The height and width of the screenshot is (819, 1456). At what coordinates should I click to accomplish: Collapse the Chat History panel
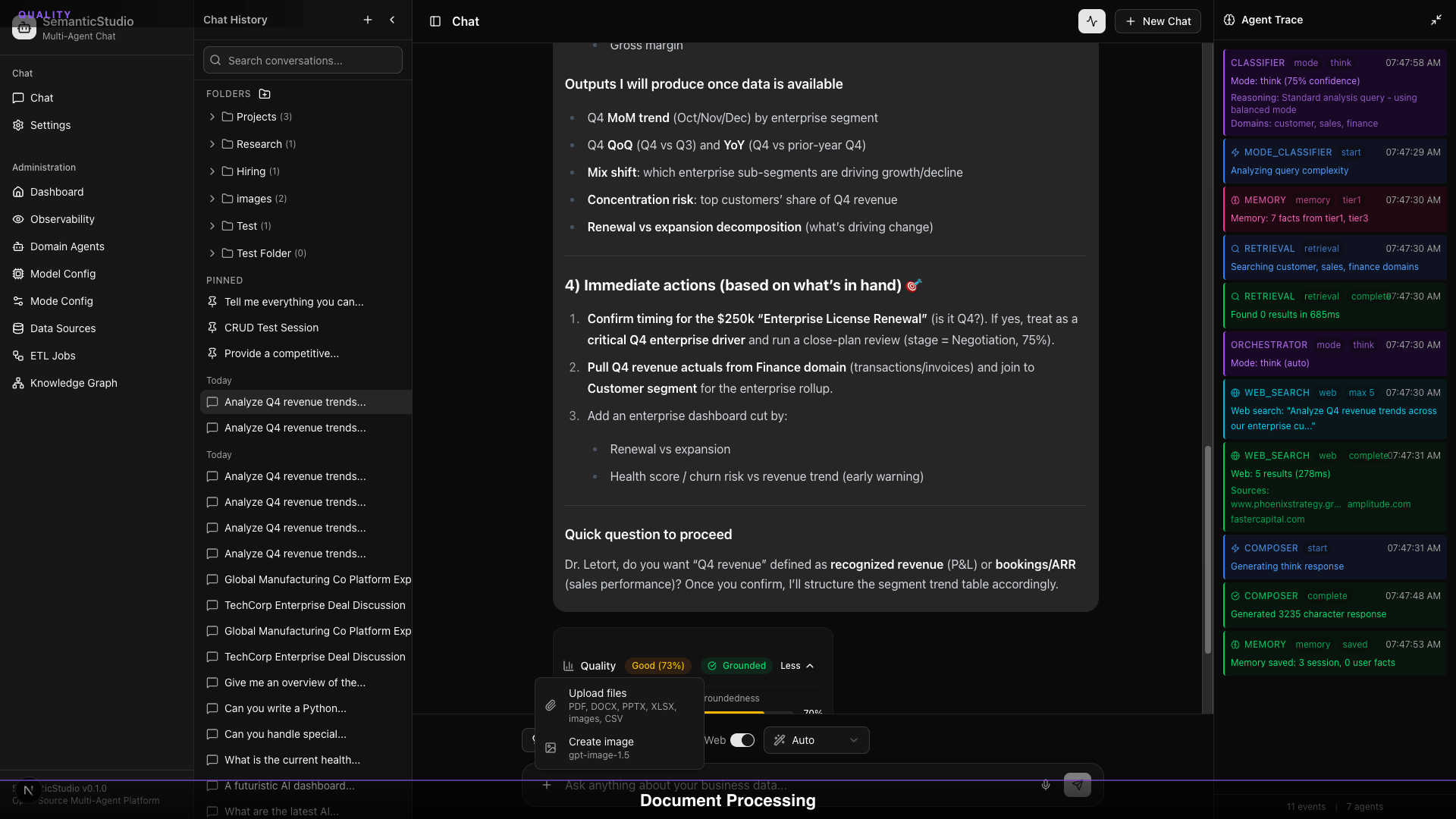[392, 20]
